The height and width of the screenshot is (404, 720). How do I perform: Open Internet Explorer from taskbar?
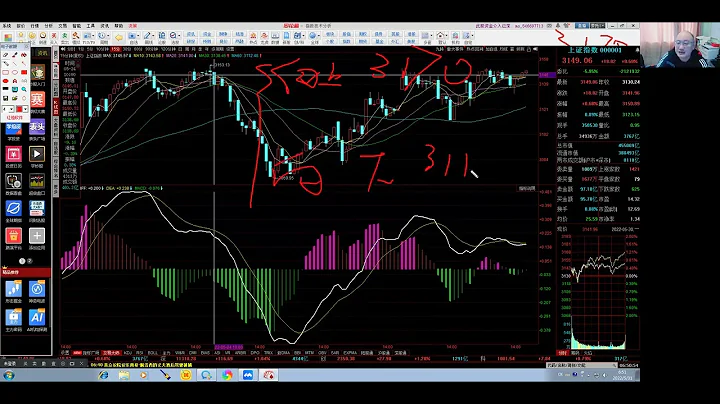(104, 375)
